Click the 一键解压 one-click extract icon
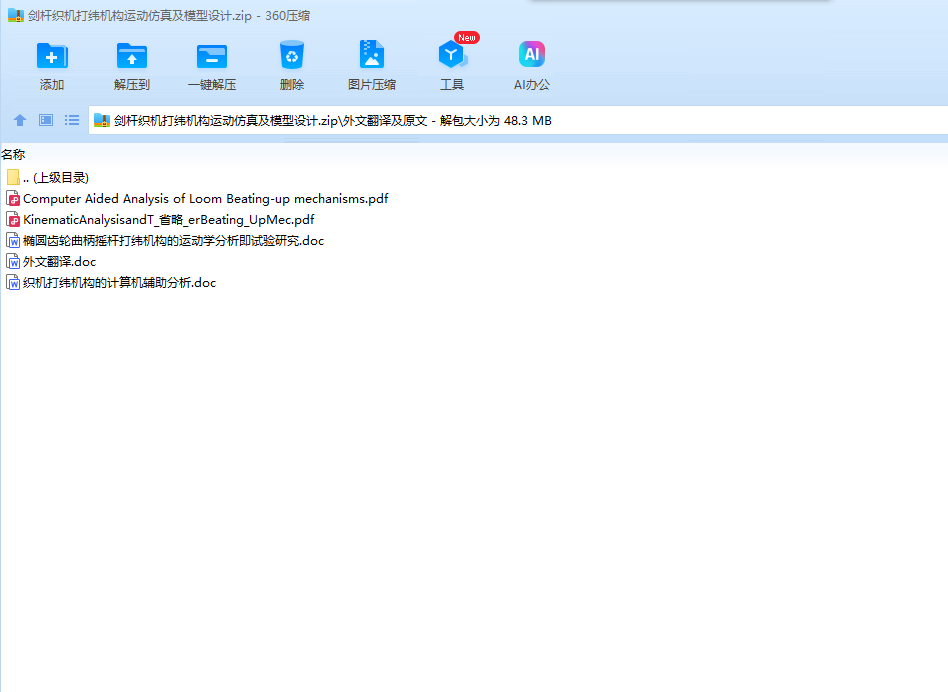This screenshot has width=948, height=692. tap(212, 56)
